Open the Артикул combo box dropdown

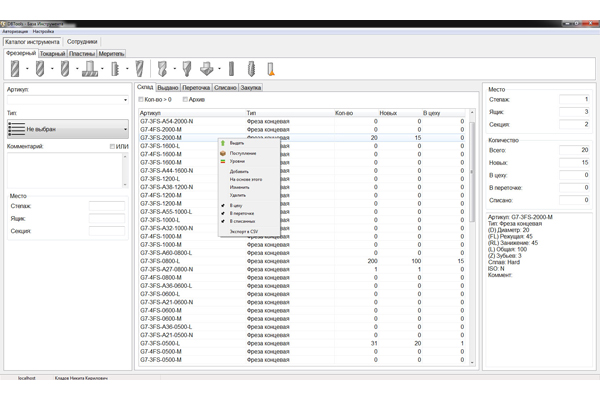pyautogui.click(x=125, y=100)
